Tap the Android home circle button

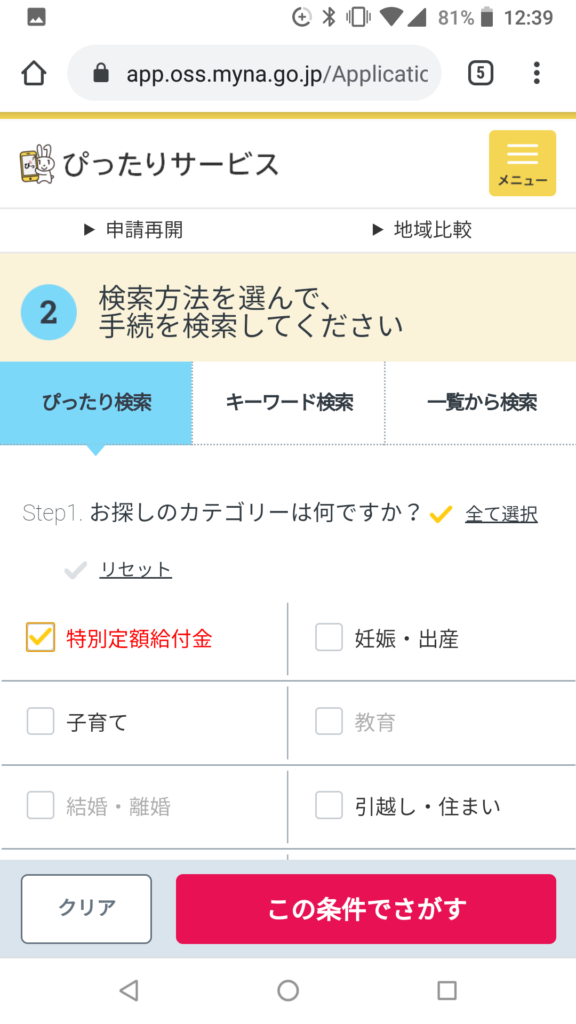[288, 991]
